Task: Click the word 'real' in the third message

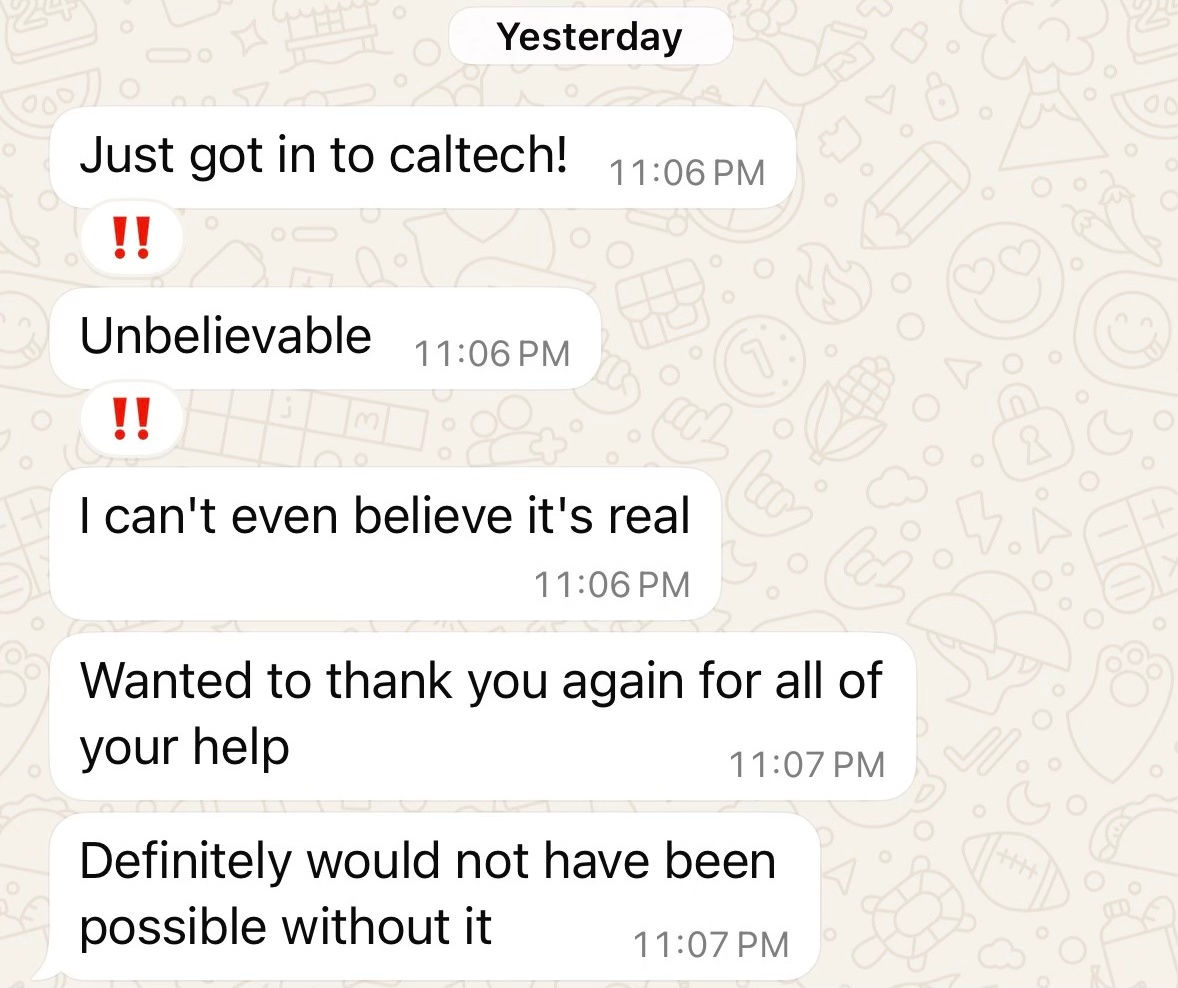Action: tap(649, 516)
